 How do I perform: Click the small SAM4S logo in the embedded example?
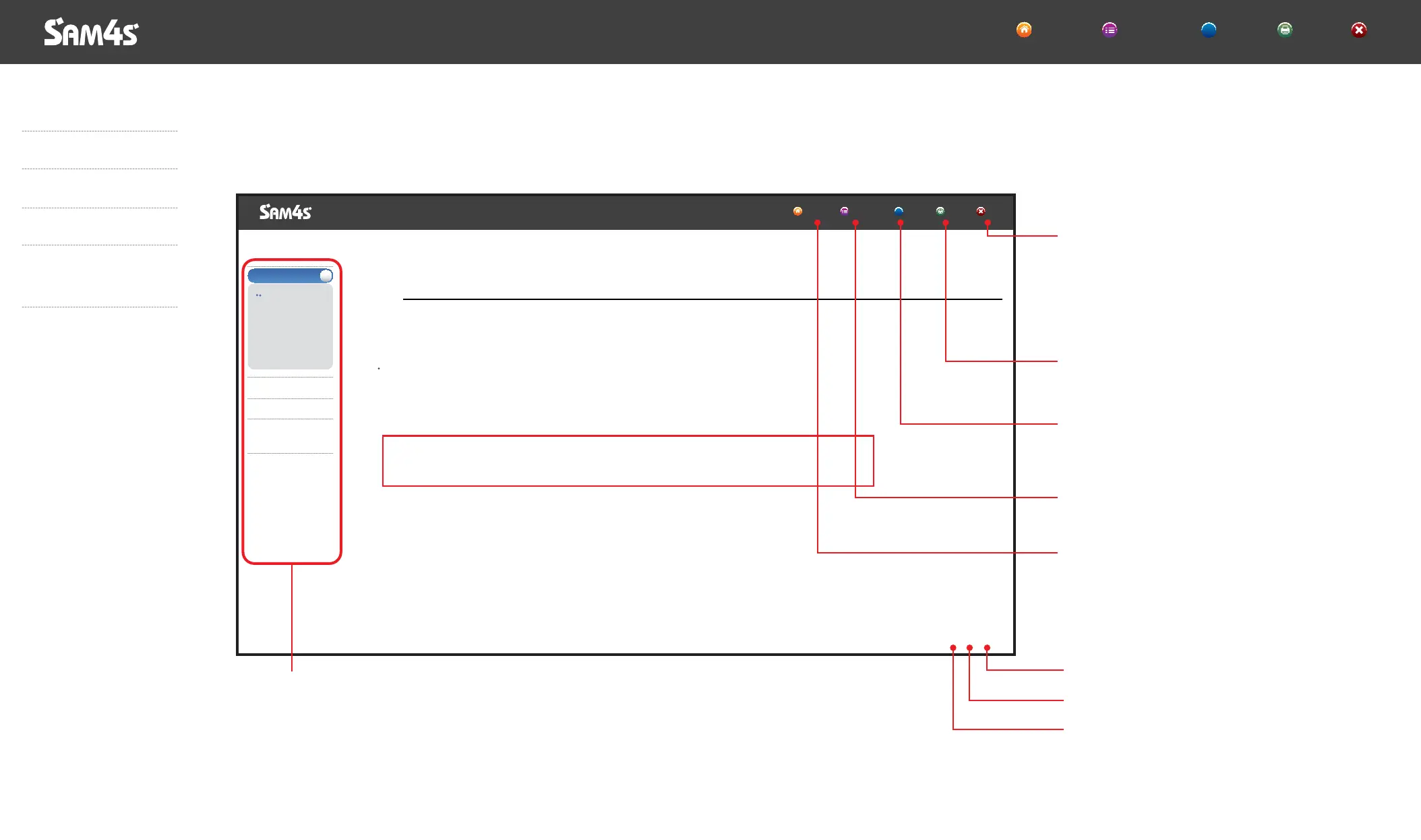click(285, 212)
